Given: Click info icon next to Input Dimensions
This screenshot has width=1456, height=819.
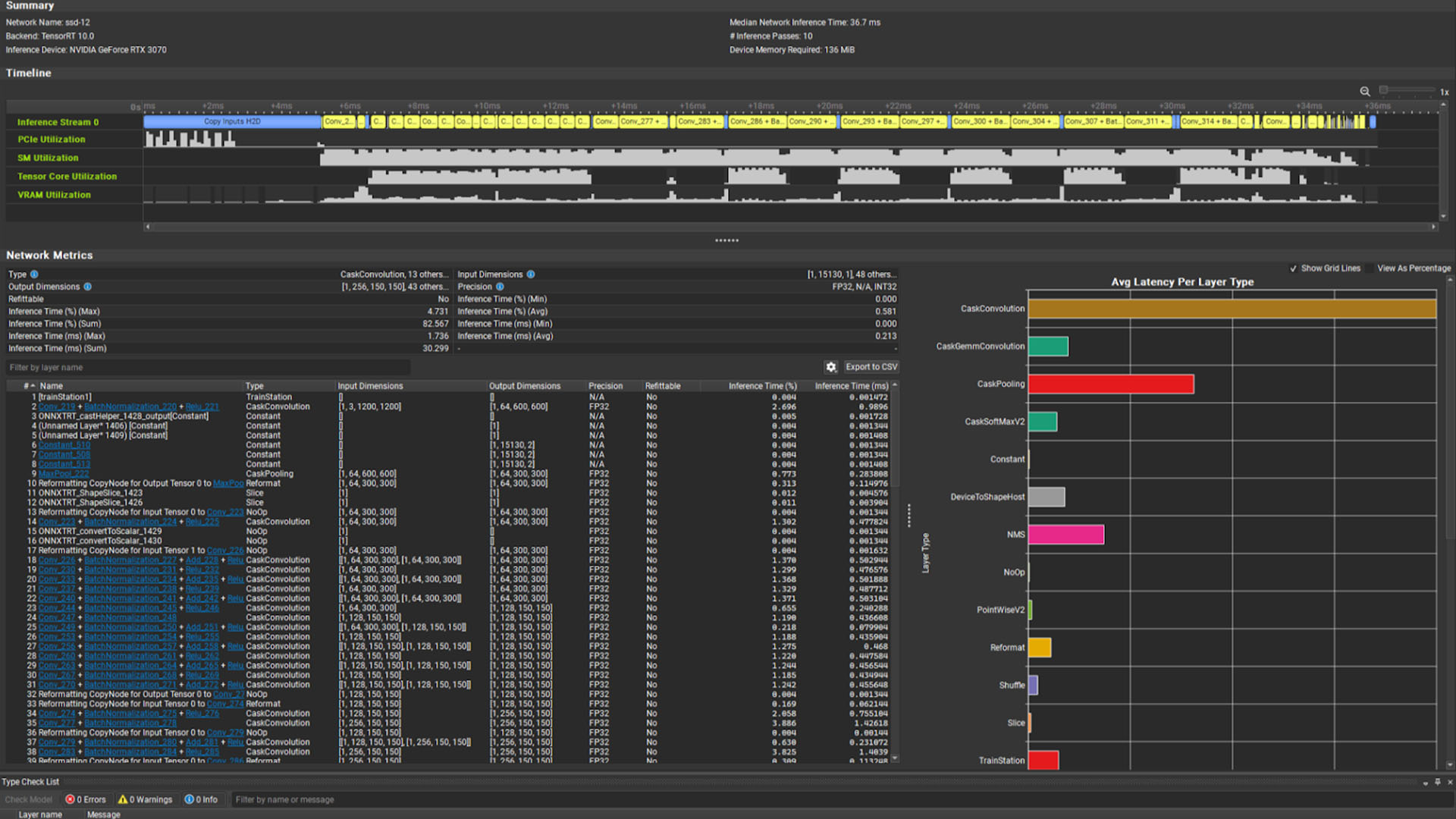Looking at the screenshot, I should pyautogui.click(x=531, y=275).
